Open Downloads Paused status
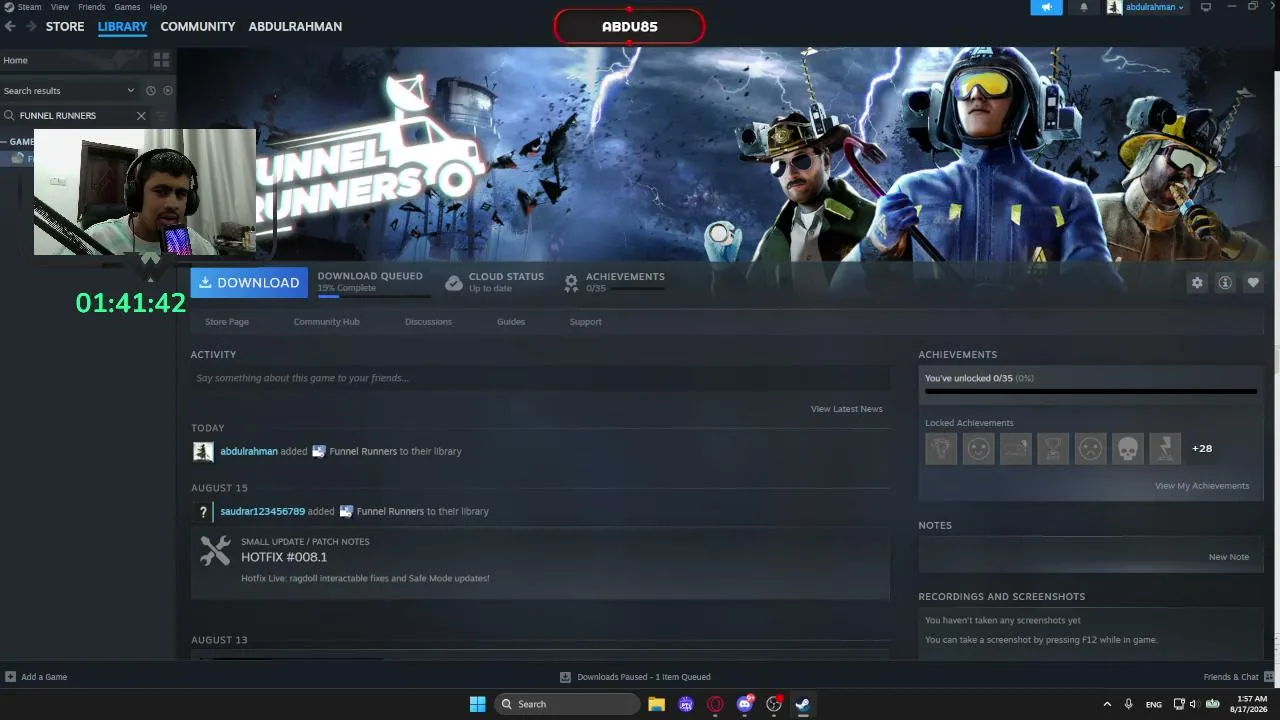 (x=635, y=677)
